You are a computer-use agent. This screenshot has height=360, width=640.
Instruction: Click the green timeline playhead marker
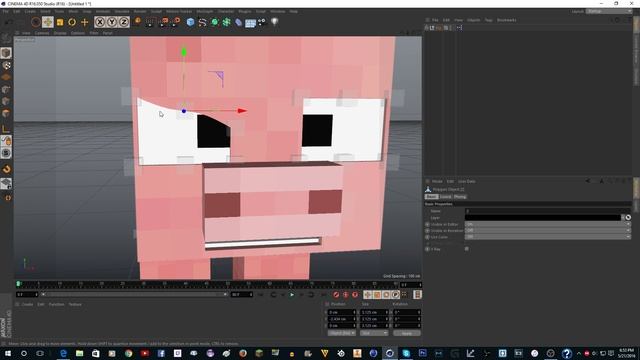[x=18, y=284]
